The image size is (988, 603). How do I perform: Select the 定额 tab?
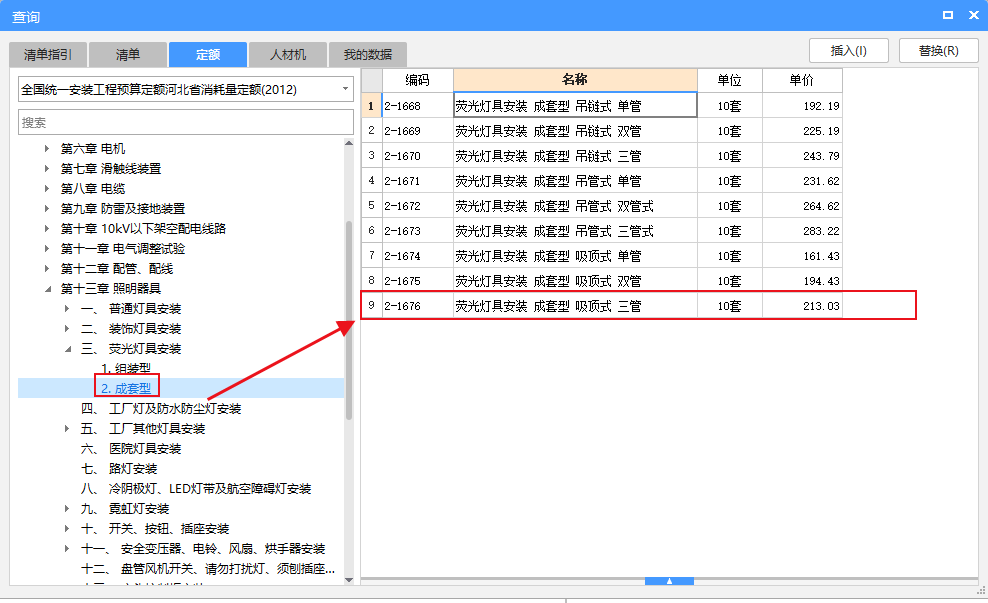[208, 55]
